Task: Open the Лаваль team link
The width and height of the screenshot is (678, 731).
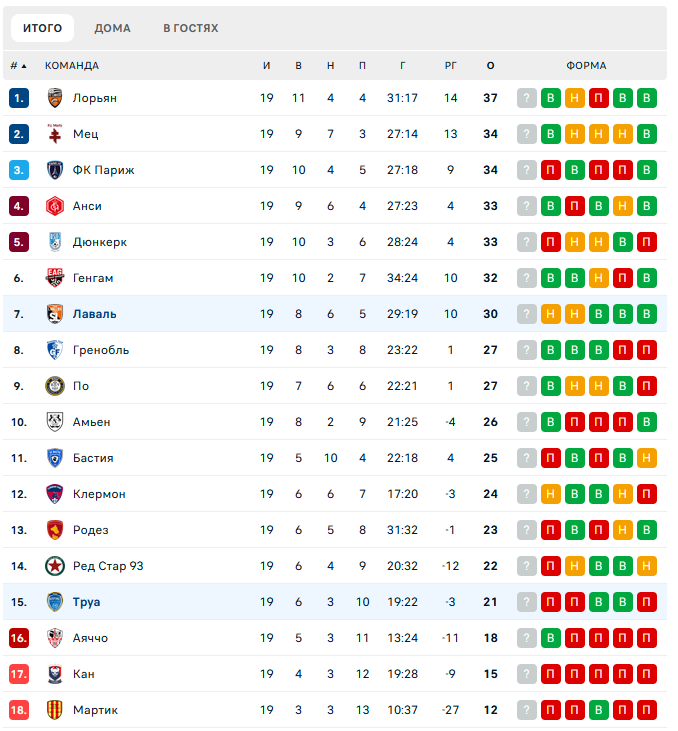Action: [x=94, y=314]
